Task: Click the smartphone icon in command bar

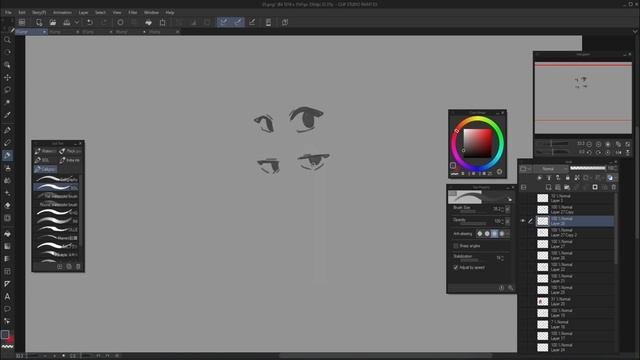Action: coord(268,22)
